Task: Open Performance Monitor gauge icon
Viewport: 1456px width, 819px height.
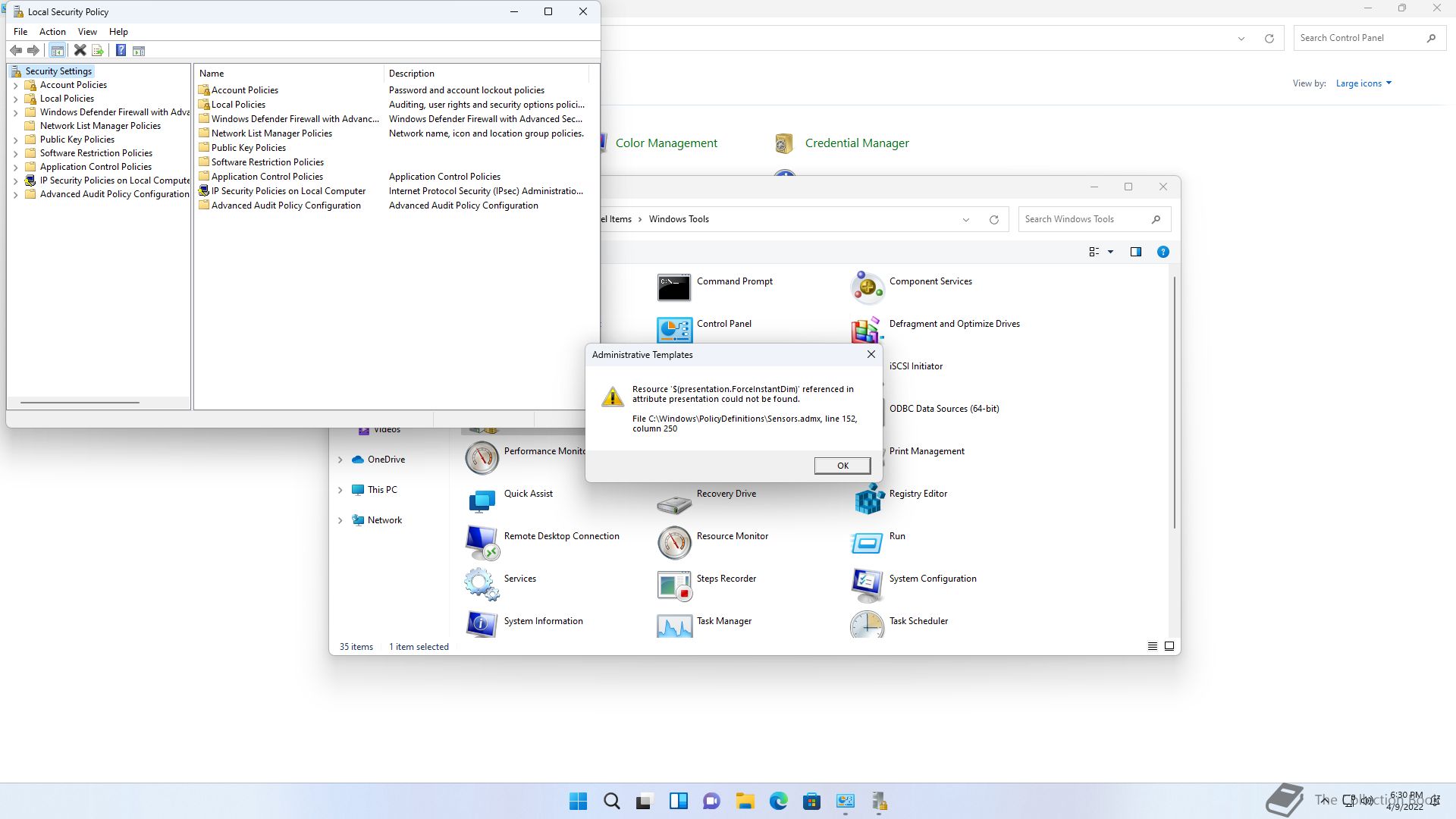Action: (x=482, y=457)
